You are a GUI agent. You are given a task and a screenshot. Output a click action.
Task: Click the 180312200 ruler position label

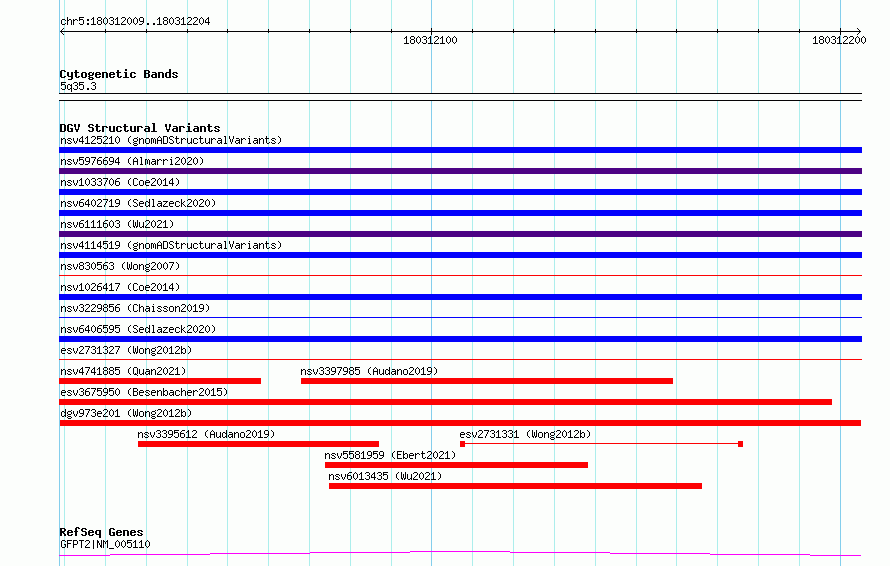[839, 40]
